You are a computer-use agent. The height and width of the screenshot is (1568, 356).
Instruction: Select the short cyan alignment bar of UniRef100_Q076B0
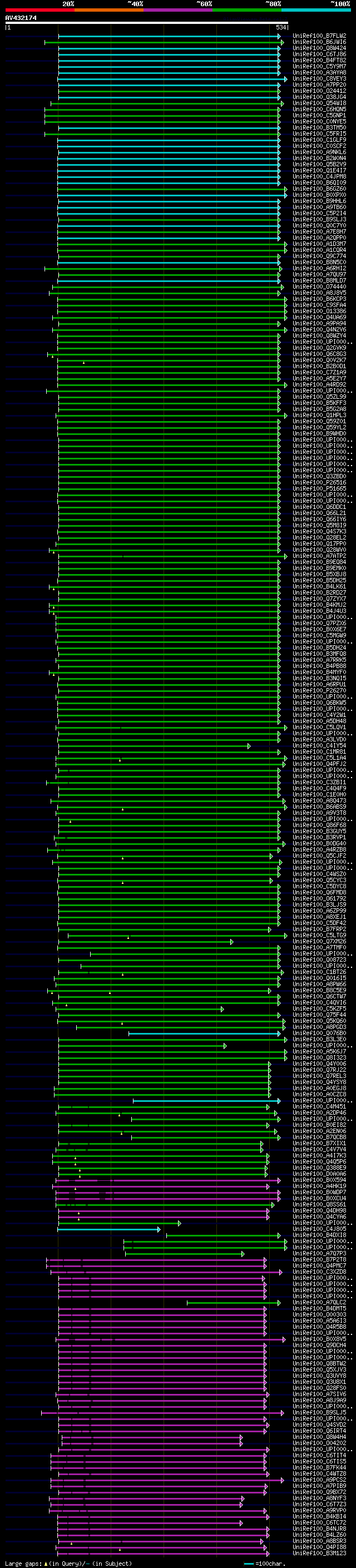click(205, 1034)
